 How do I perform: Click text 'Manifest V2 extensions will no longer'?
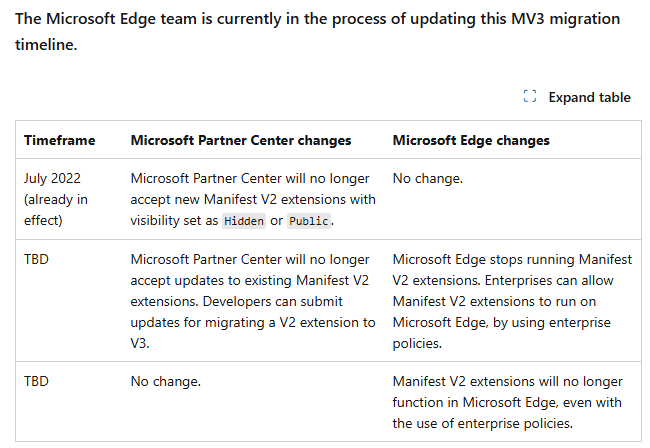[x=507, y=381]
